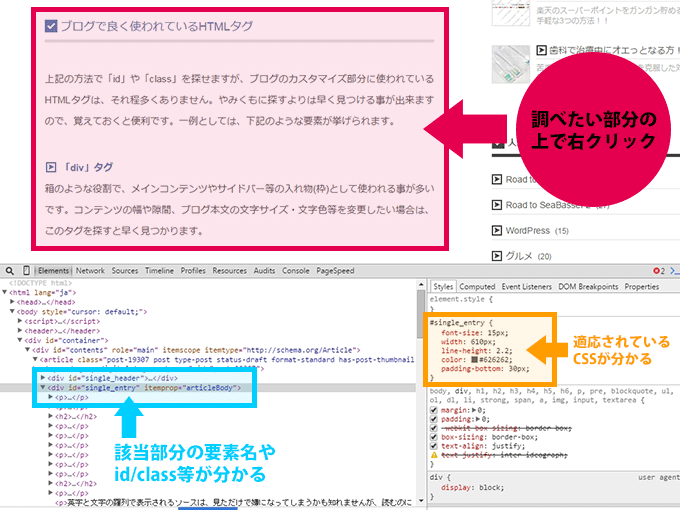Expand the margin shorthand property triangle
The height and width of the screenshot is (510, 680).
[x=474, y=410]
